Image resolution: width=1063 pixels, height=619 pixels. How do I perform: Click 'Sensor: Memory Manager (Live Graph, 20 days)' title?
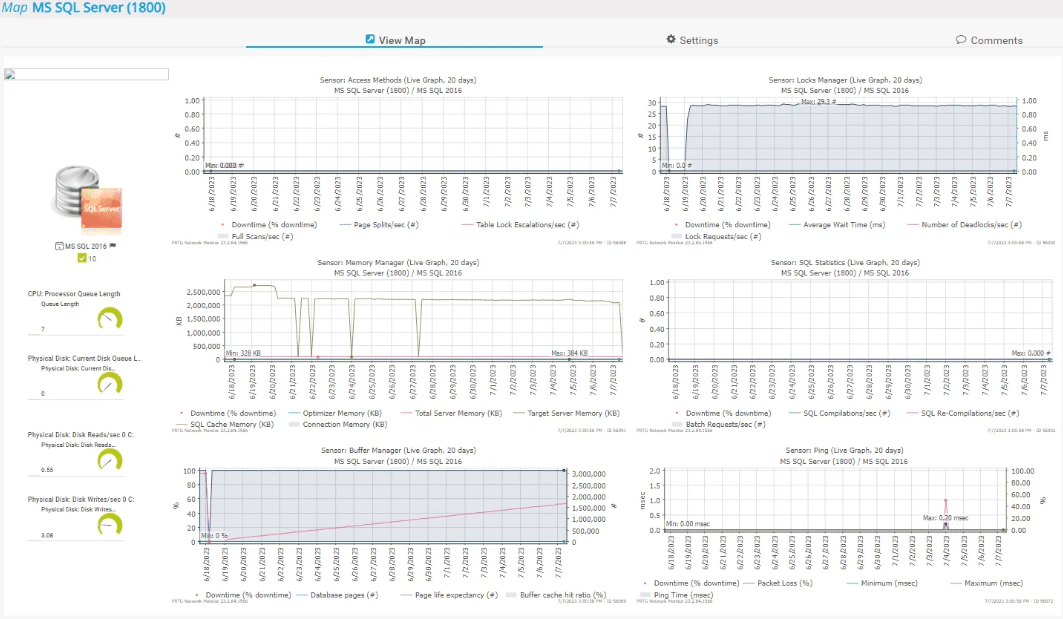click(x=398, y=262)
